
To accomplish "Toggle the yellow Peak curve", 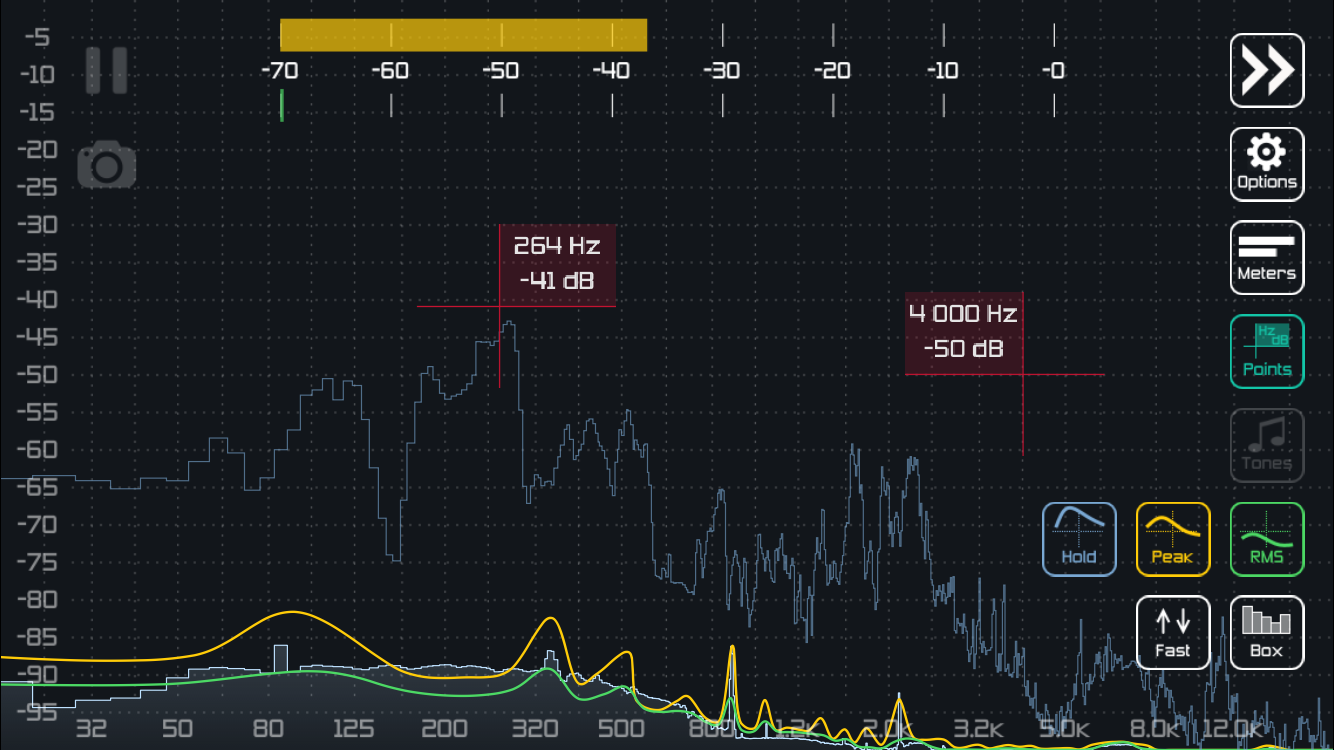I will tap(1172, 539).
